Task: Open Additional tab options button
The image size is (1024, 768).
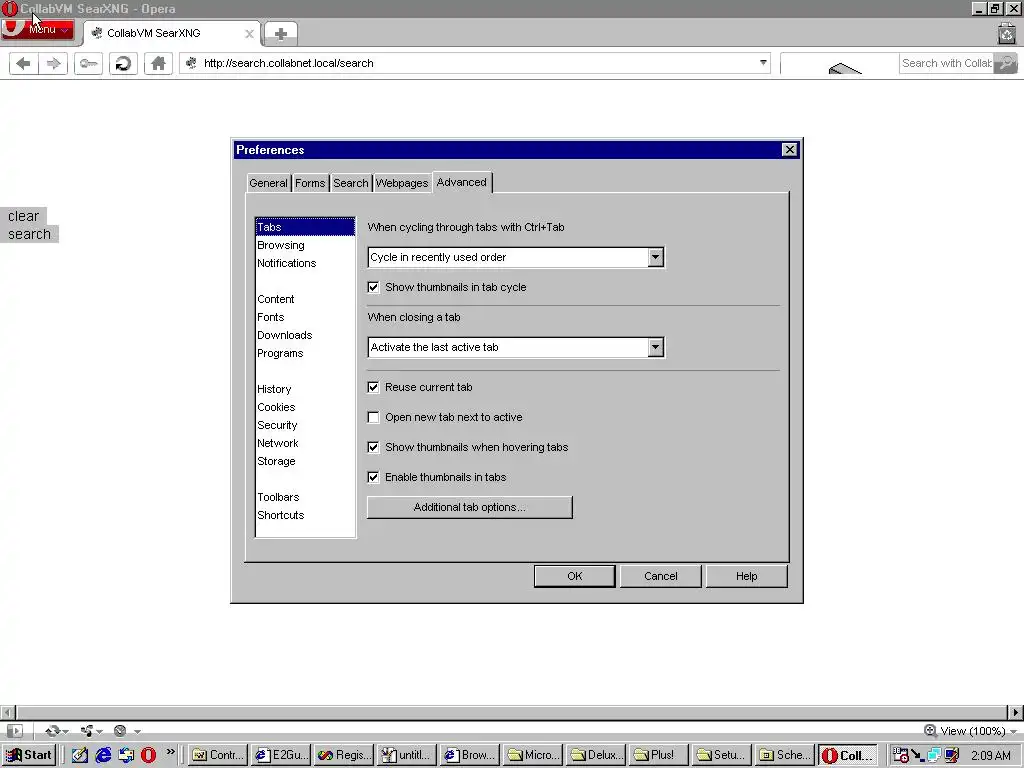Action: (x=470, y=507)
